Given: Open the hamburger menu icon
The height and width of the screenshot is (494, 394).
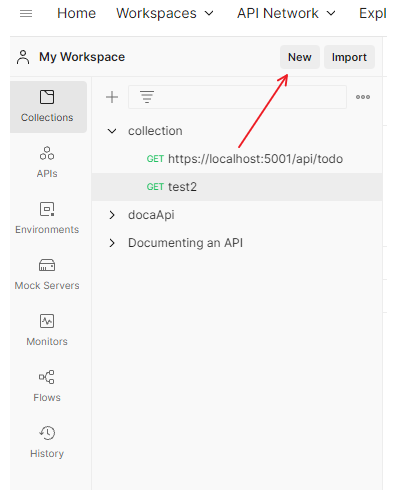Looking at the screenshot, I should 26,14.
